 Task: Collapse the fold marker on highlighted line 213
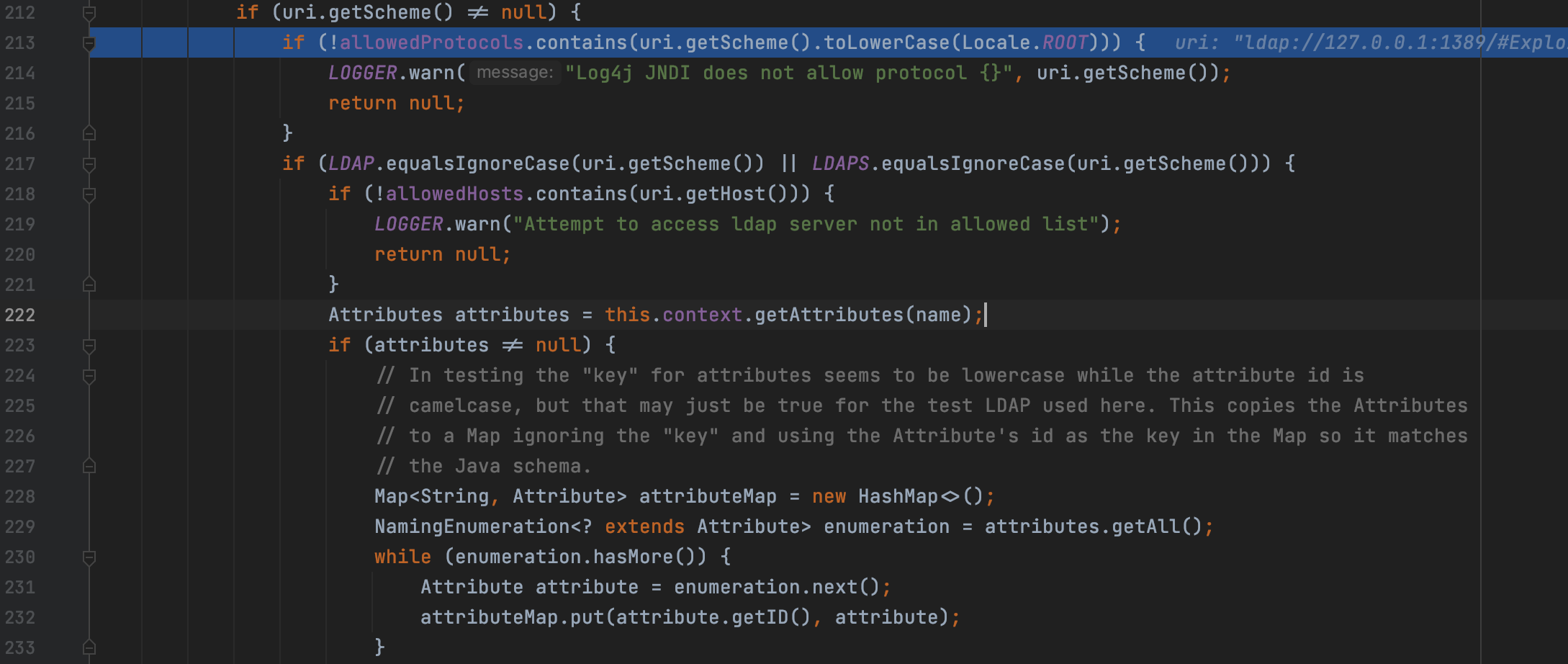[x=89, y=43]
